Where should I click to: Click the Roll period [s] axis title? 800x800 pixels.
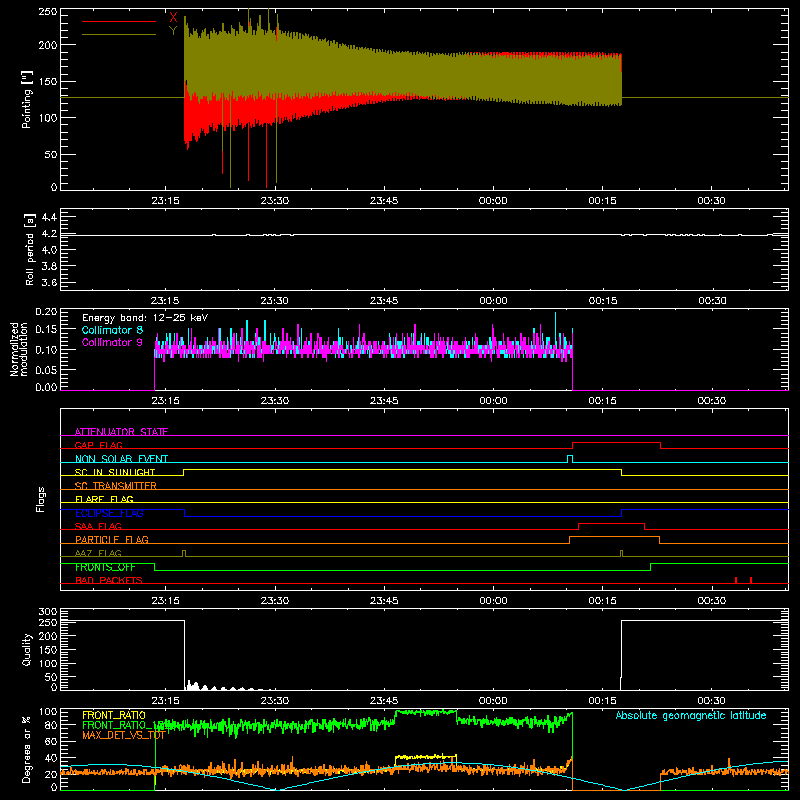click(29, 249)
